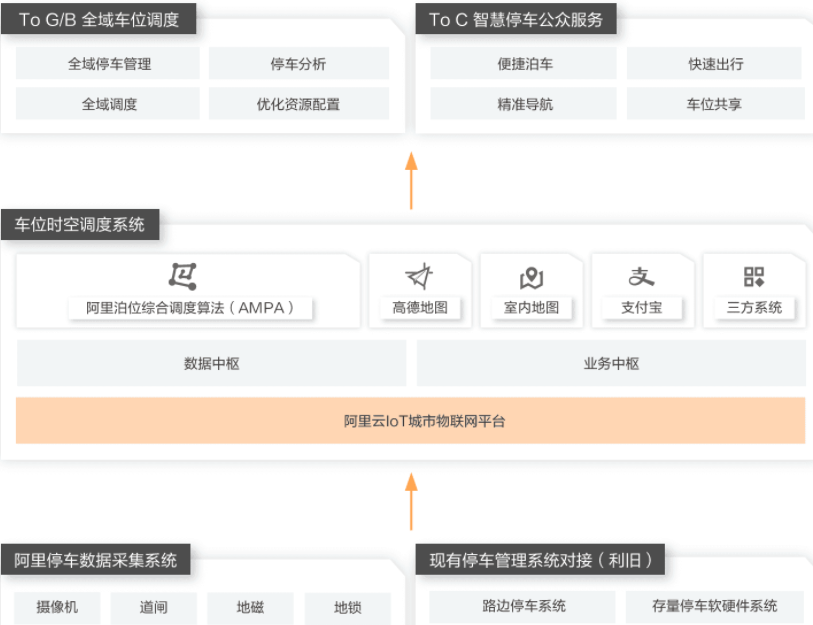813x625 pixels.
Task: Select the 停车分析 box
Action: click(299, 63)
